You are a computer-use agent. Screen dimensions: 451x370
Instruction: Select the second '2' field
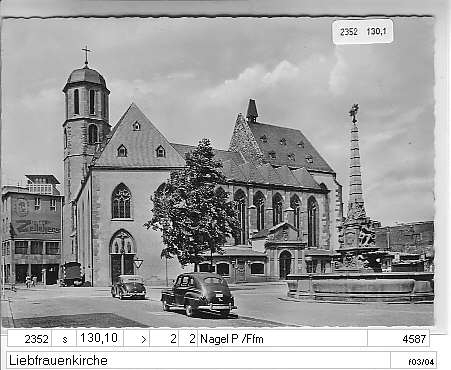point(188,339)
